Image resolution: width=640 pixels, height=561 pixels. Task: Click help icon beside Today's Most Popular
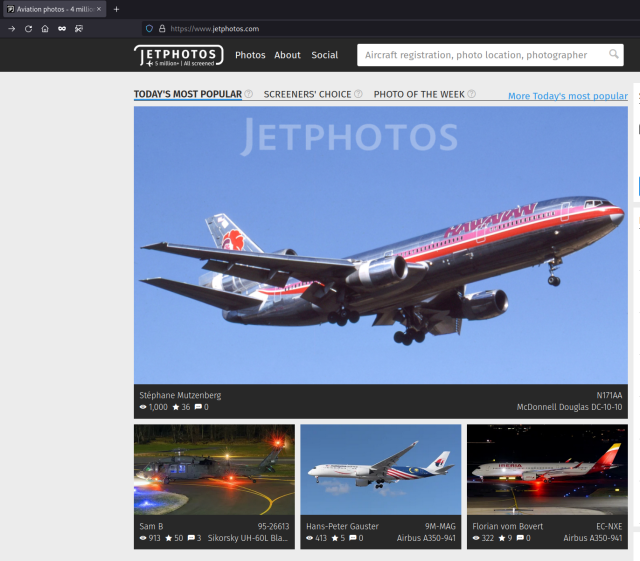point(249,94)
